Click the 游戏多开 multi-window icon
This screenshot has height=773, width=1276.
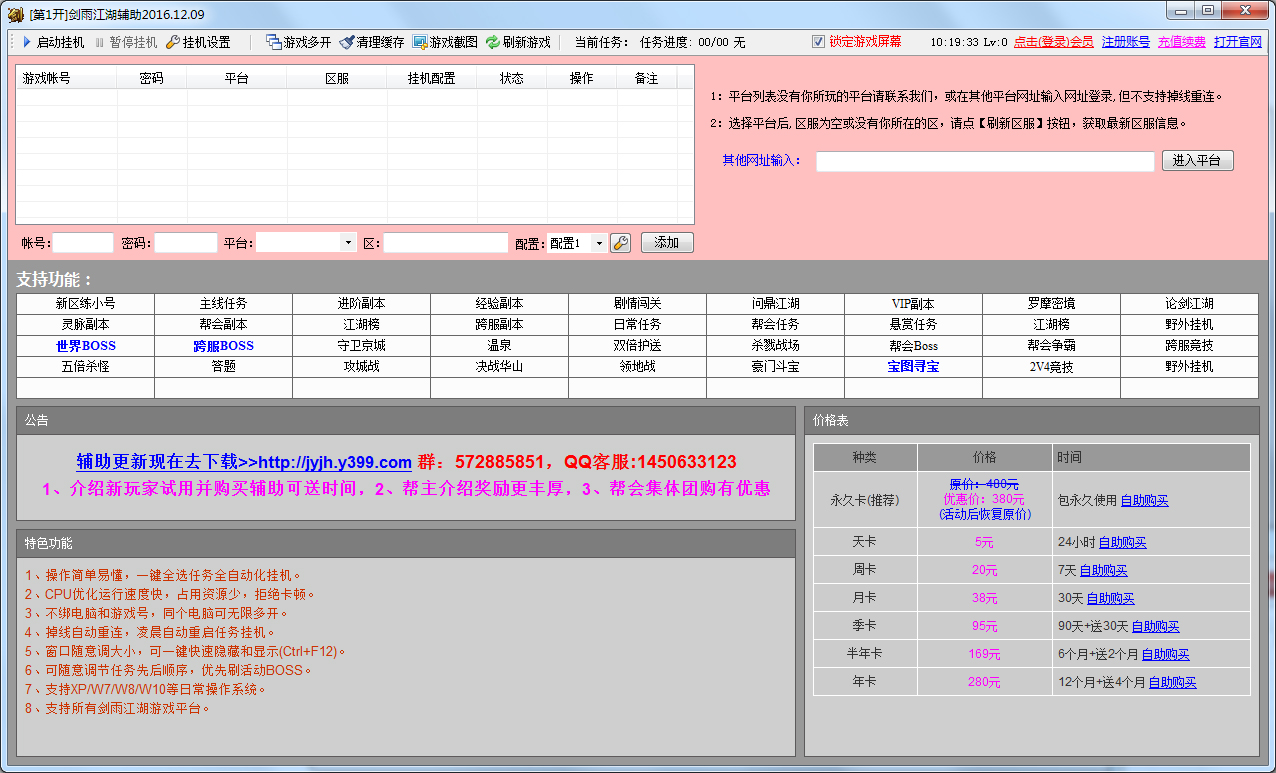(273, 42)
